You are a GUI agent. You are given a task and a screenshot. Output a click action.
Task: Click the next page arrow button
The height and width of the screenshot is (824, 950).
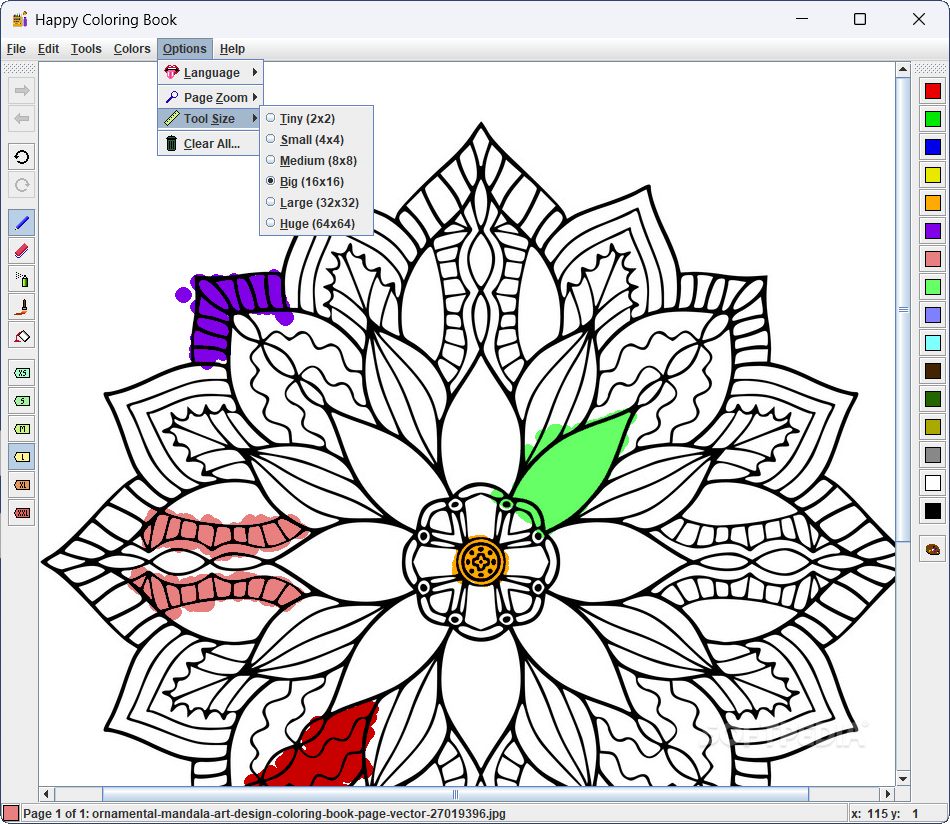tap(22, 91)
